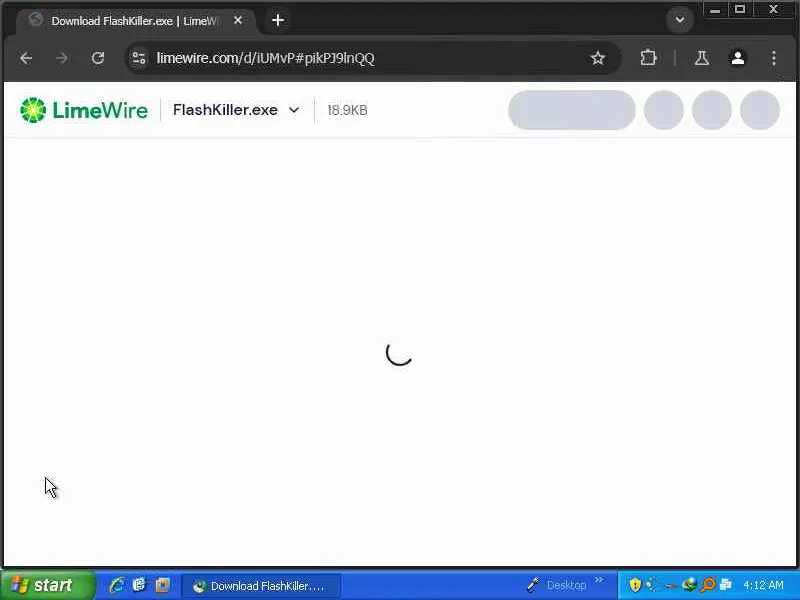This screenshot has height=600, width=800.
Task: Launch Internet Explorer from quick launch
Action: (x=116, y=585)
